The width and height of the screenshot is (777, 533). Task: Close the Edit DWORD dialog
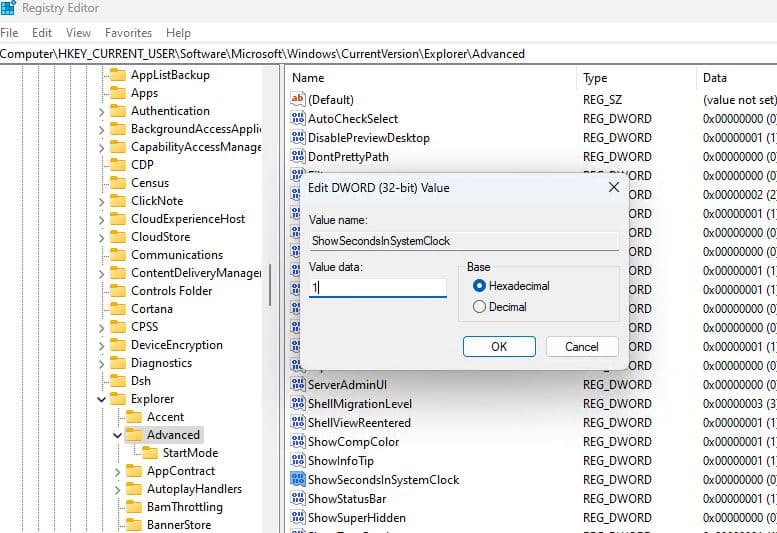613,187
